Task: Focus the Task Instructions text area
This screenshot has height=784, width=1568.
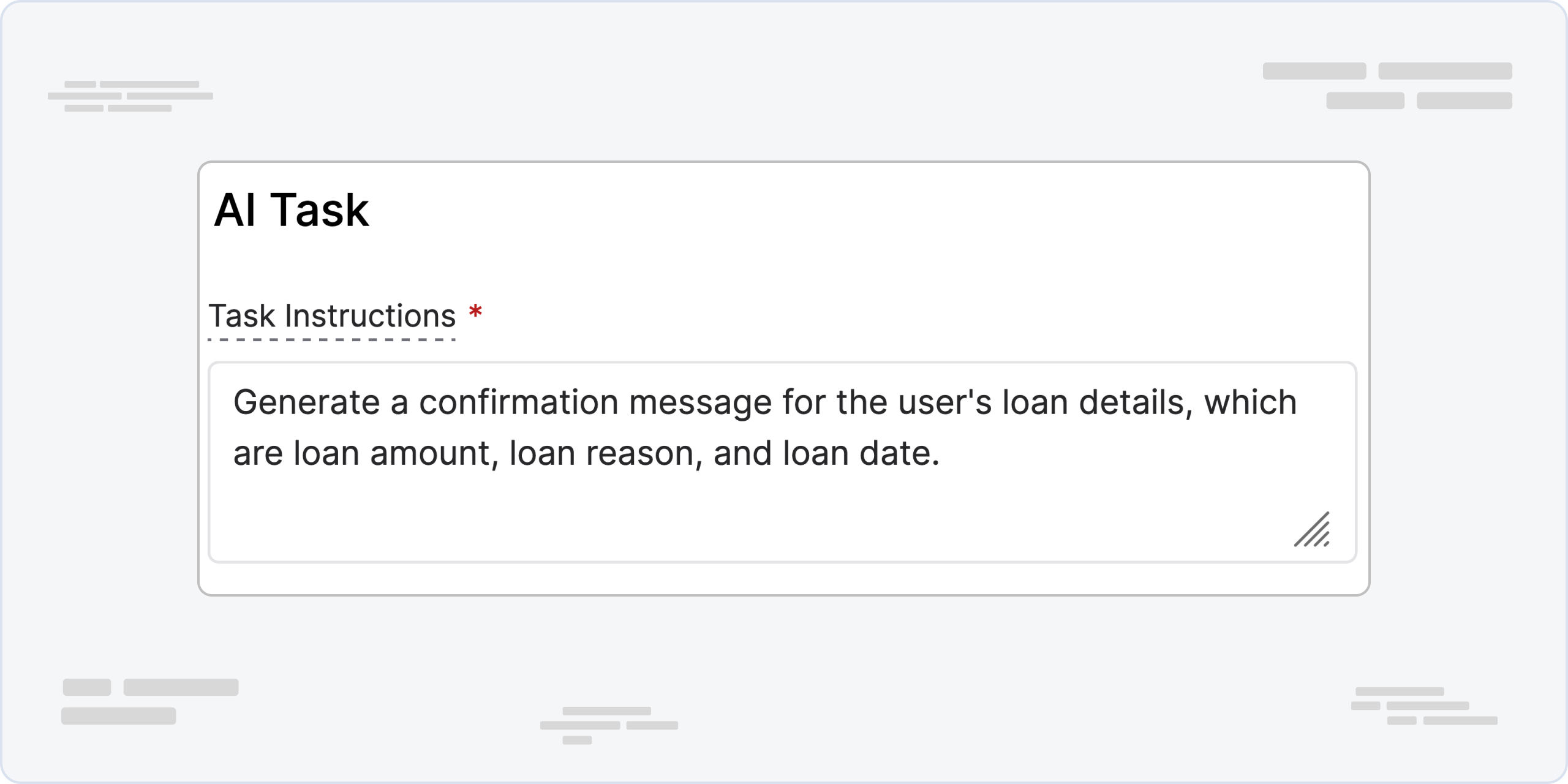Action: pos(782,462)
